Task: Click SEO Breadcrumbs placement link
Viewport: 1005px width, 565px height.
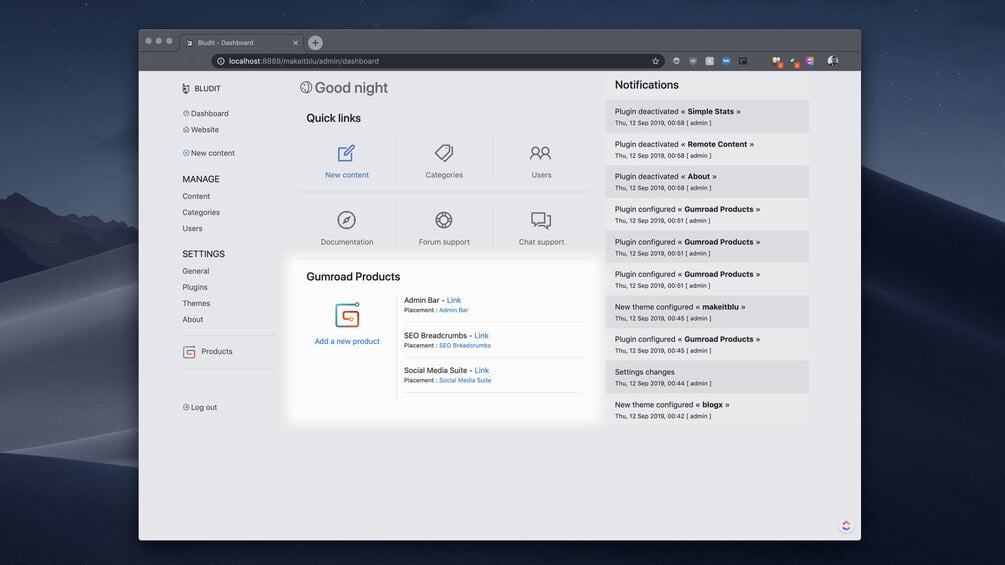Action: tap(465, 345)
